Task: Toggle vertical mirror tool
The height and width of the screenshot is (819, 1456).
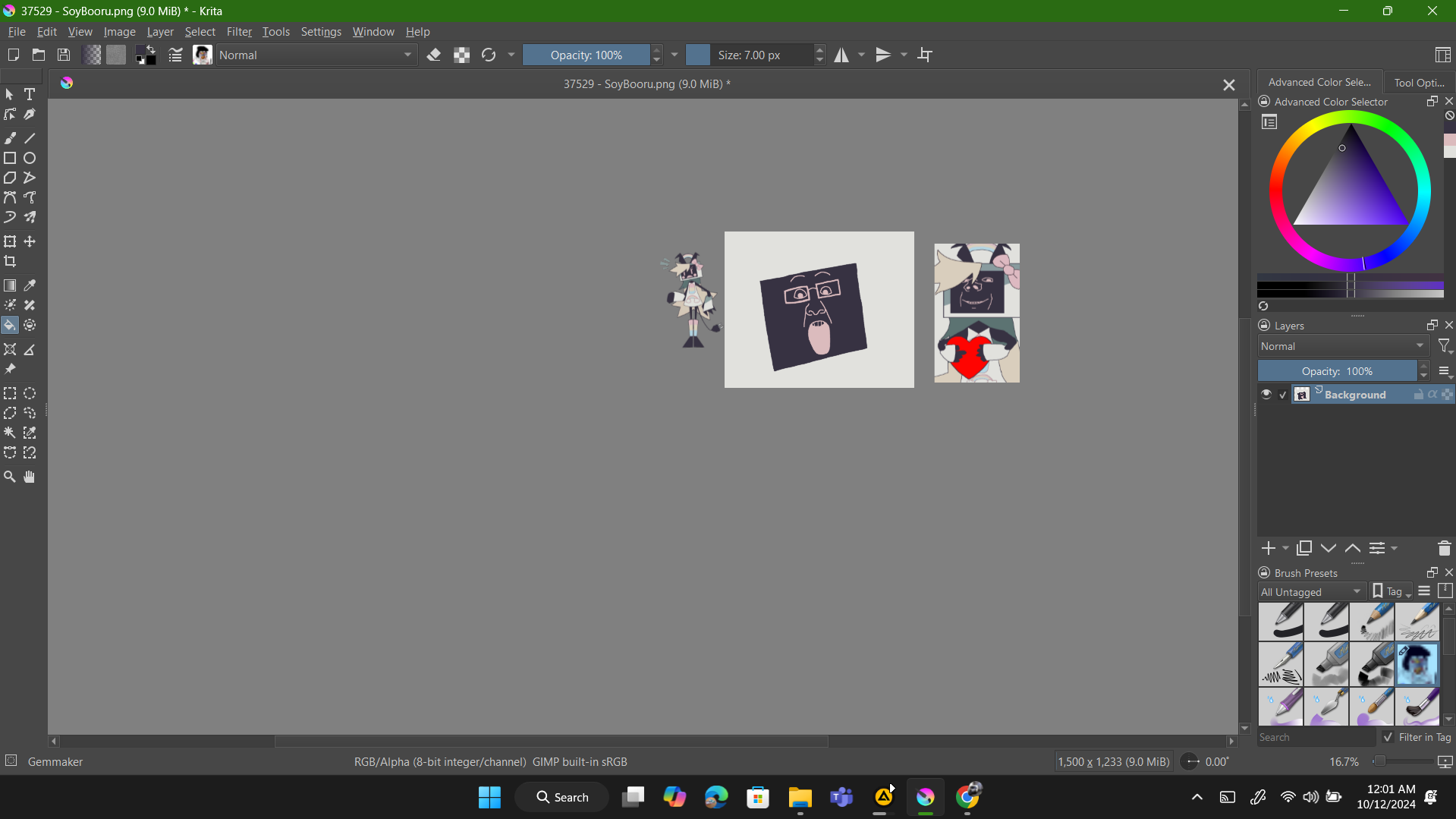Action: 883,55
